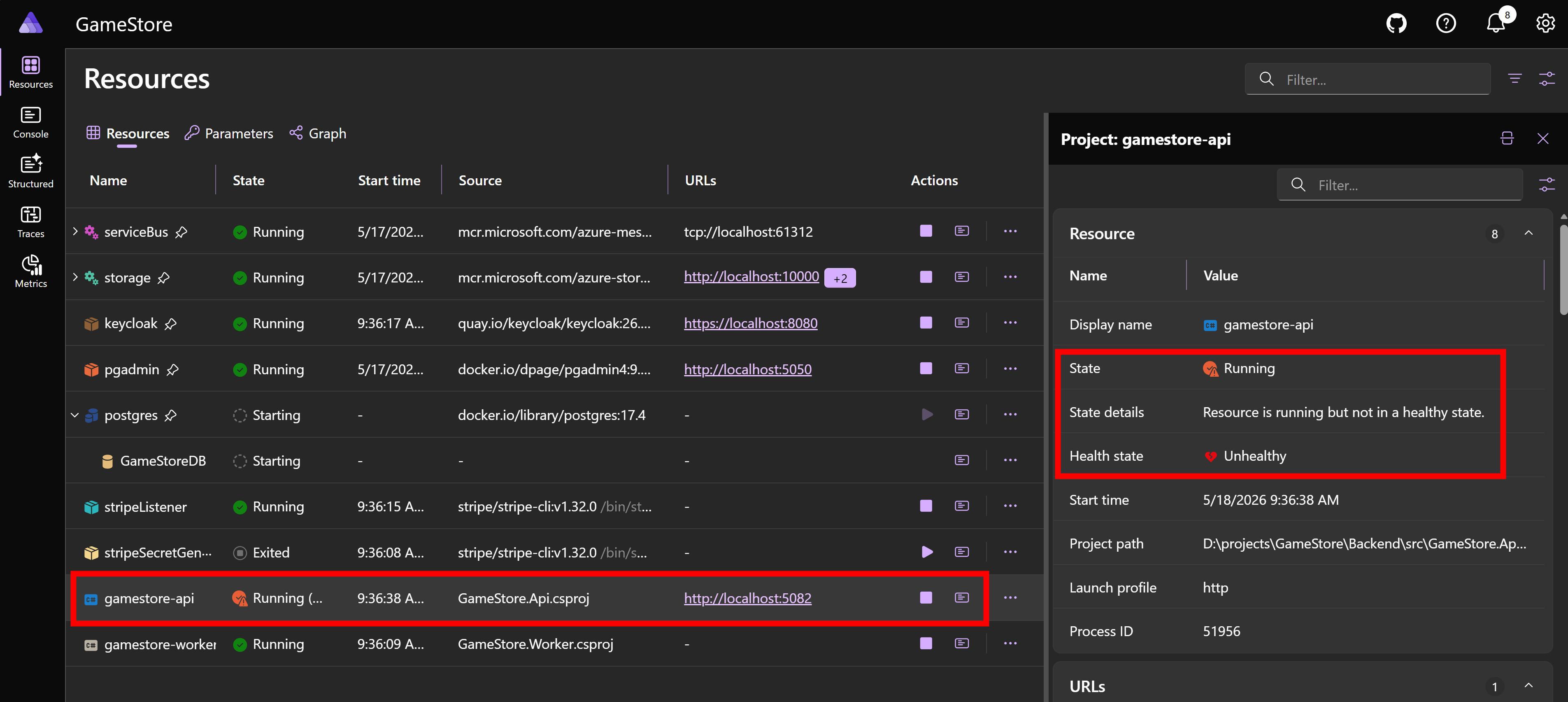
Task: Open resource filter options next to the Filter box
Action: tap(1514, 79)
